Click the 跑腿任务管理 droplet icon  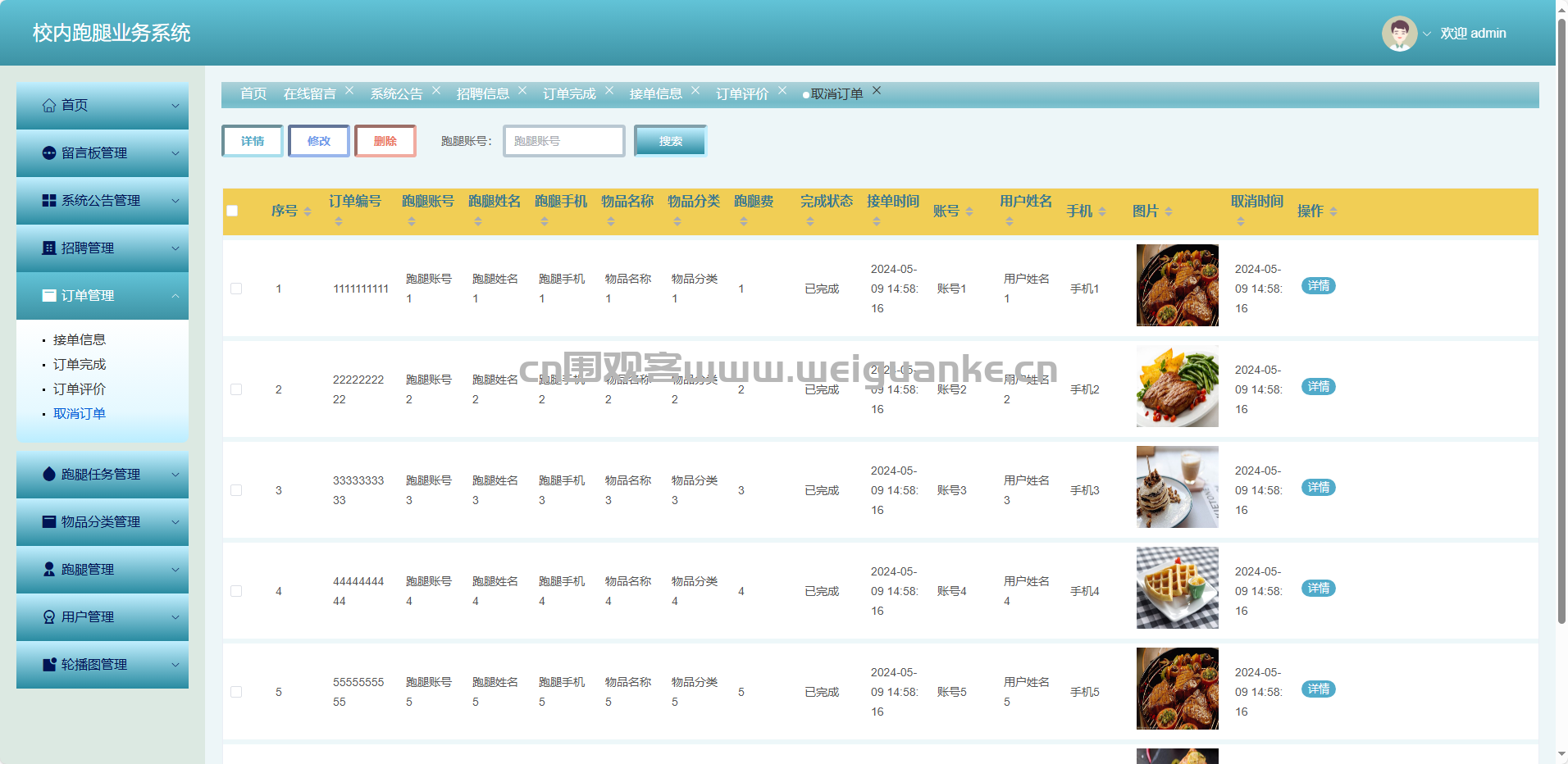(49, 475)
